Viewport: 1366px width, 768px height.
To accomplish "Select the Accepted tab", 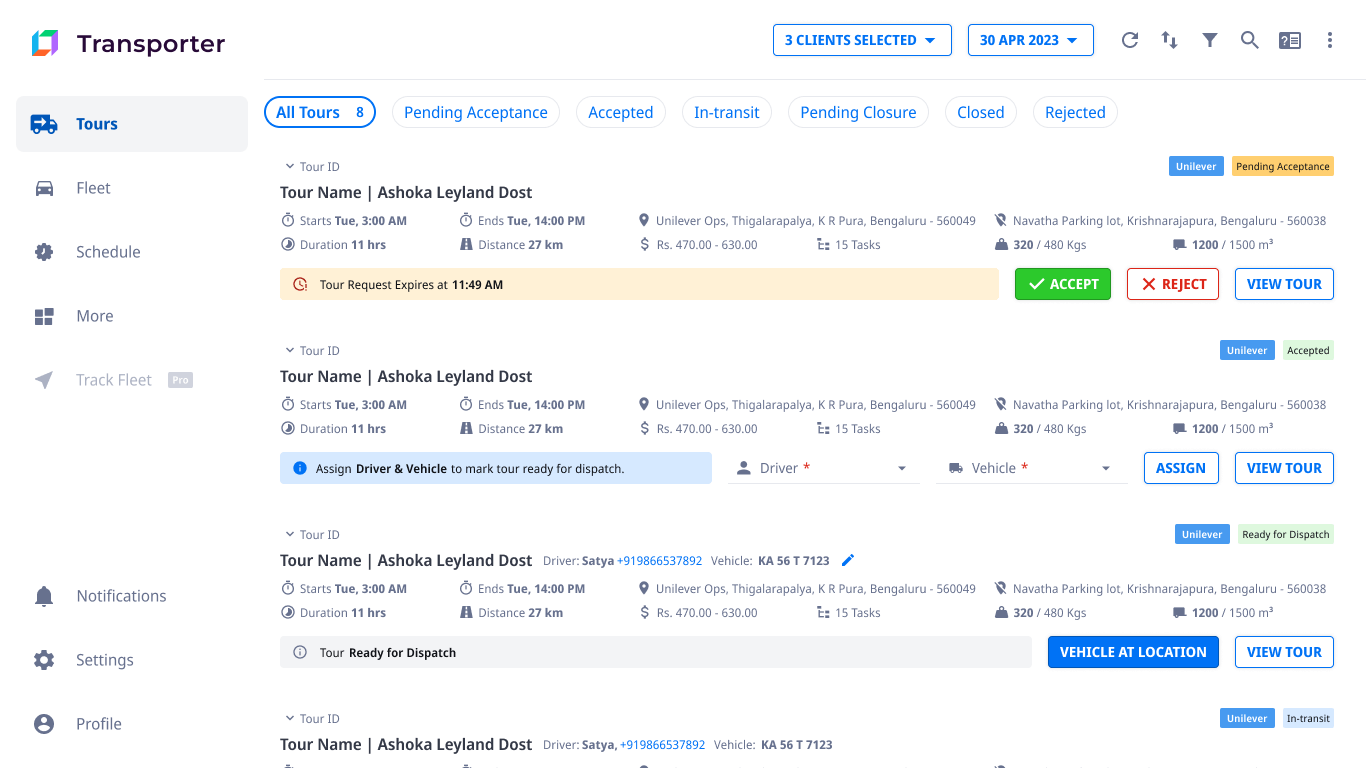I will (x=621, y=112).
